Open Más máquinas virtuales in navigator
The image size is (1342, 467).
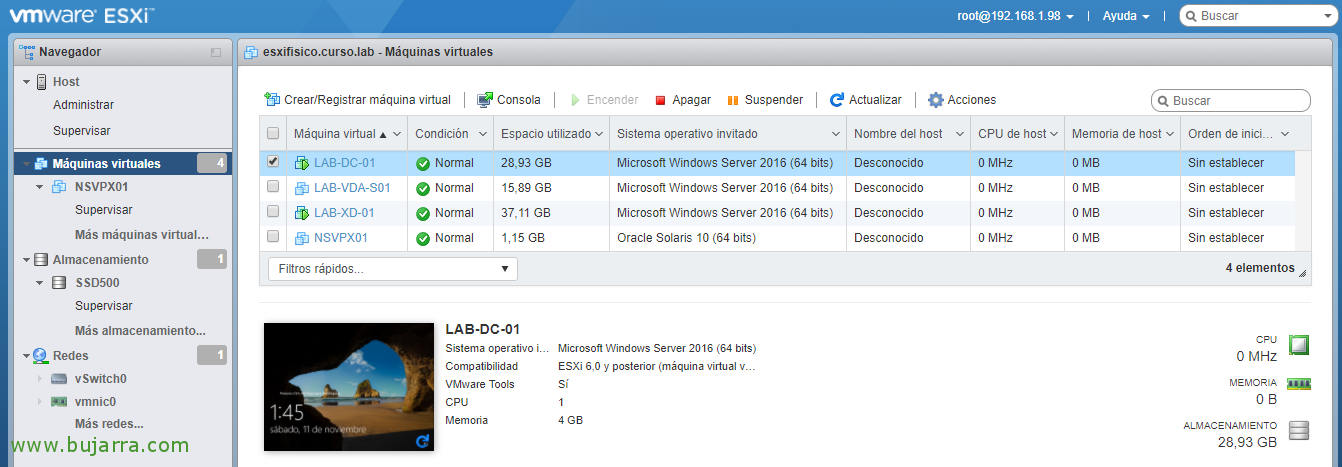142,235
